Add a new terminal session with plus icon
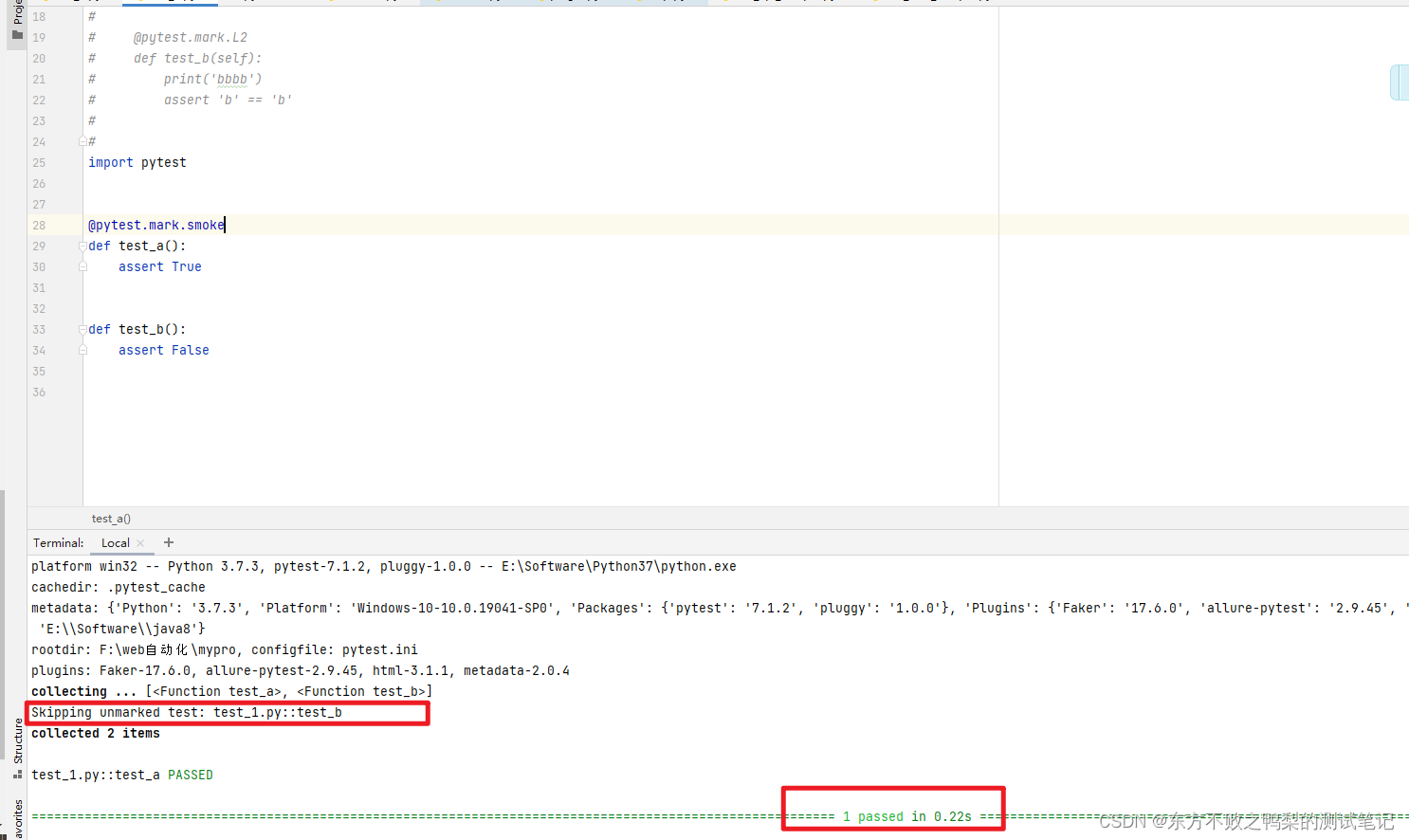1409x840 pixels. [x=169, y=542]
